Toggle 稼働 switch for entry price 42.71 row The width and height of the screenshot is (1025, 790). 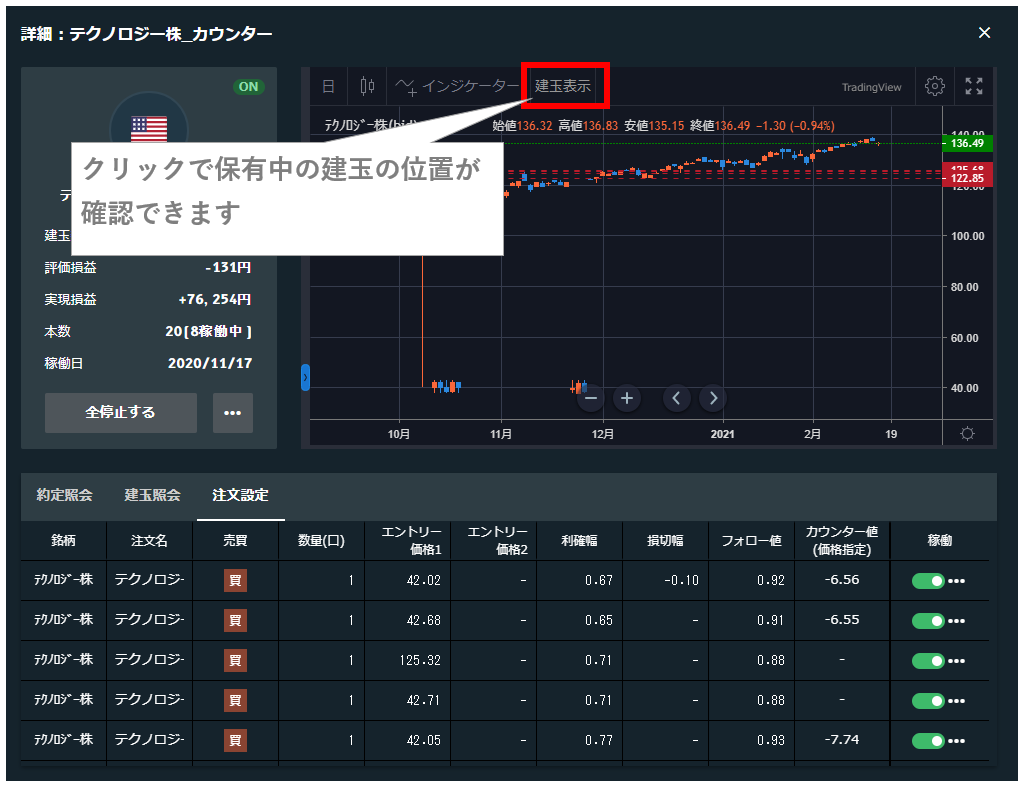pos(928,700)
